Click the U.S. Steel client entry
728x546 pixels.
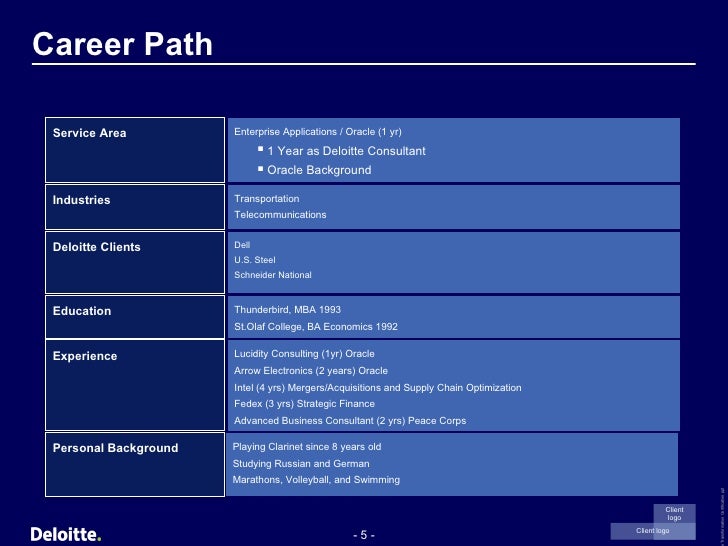click(x=254, y=260)
